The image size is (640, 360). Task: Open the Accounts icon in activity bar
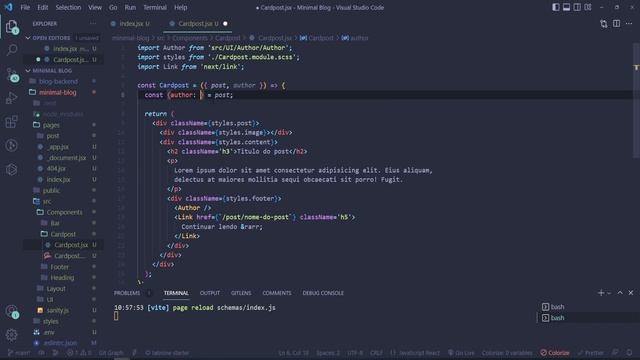pos(11,311)
